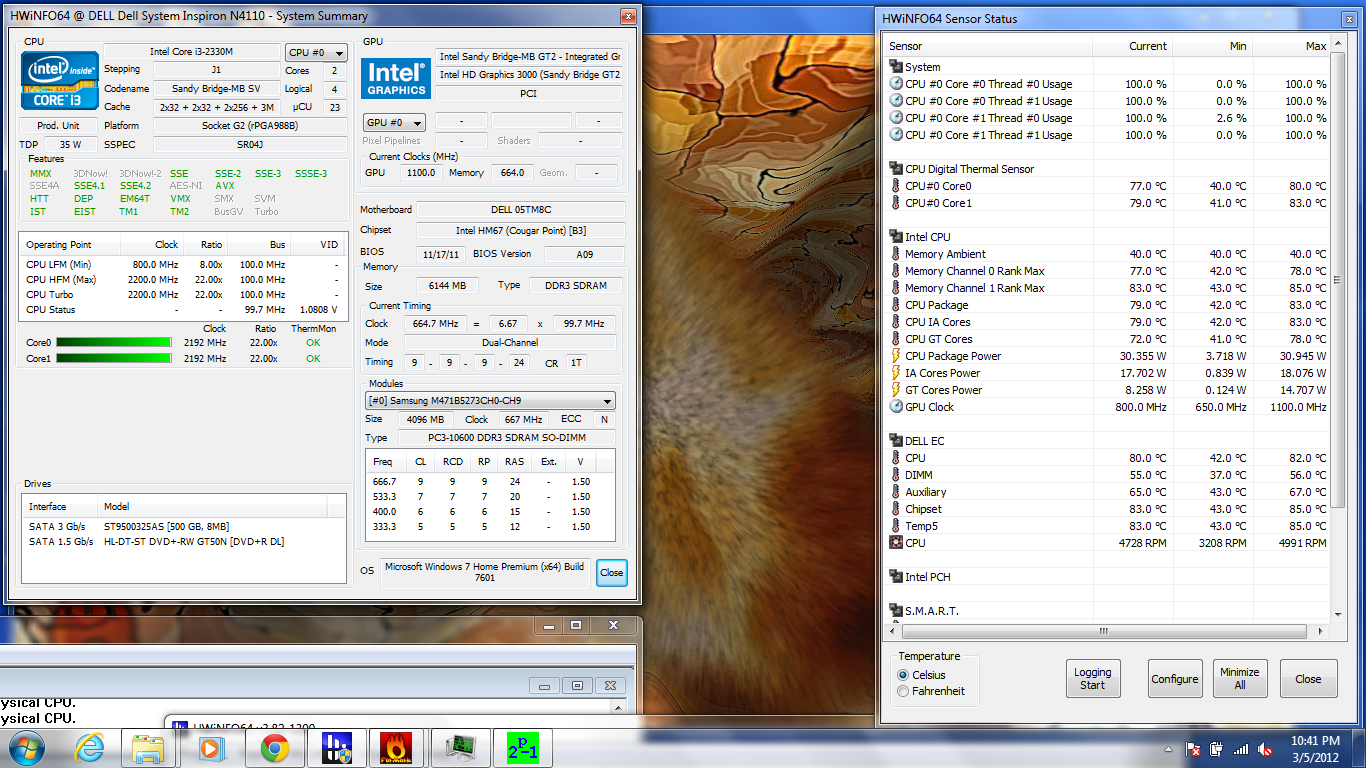Click the sensor list horizontal scrollbar thumb
This screenshot has height=768, width=1366.
1104,631
